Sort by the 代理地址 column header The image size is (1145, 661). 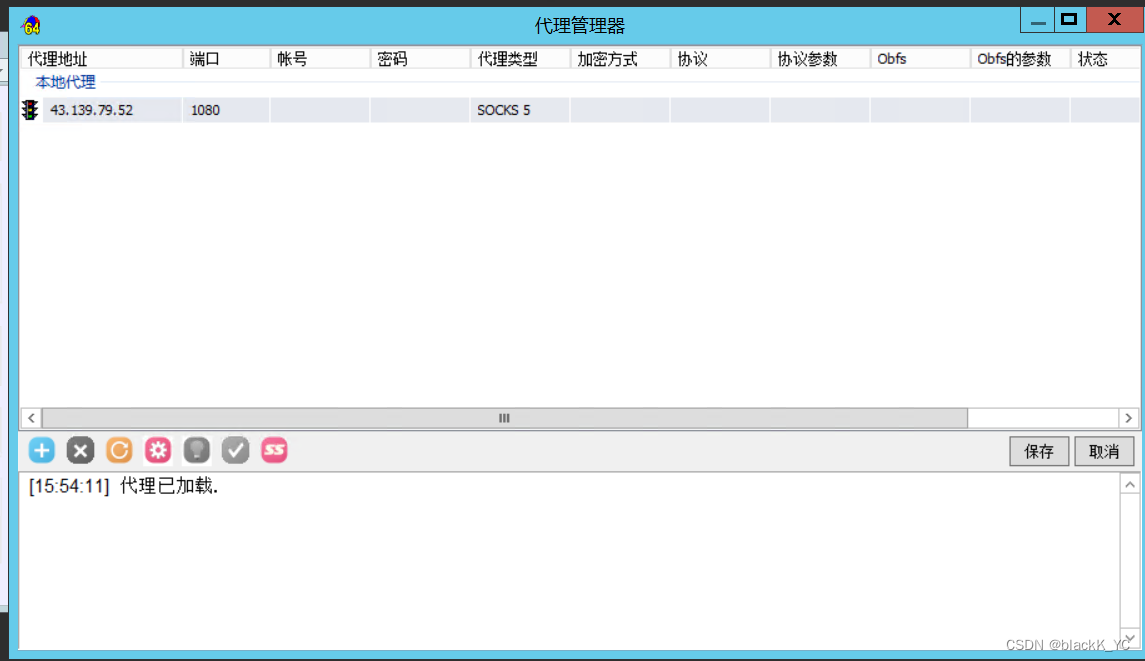click(102, 59)
